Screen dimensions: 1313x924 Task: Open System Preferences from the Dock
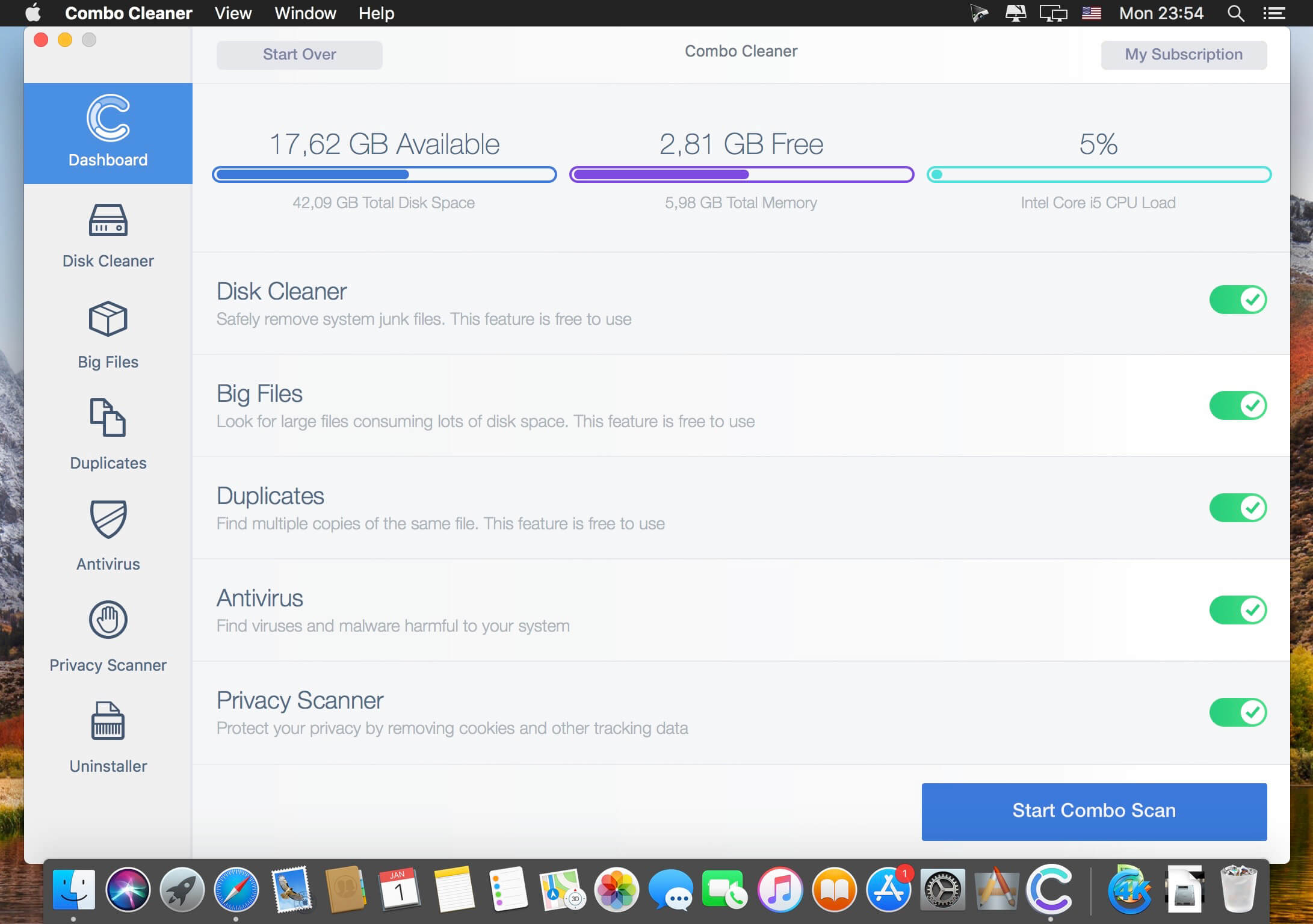tap(943, 892)
